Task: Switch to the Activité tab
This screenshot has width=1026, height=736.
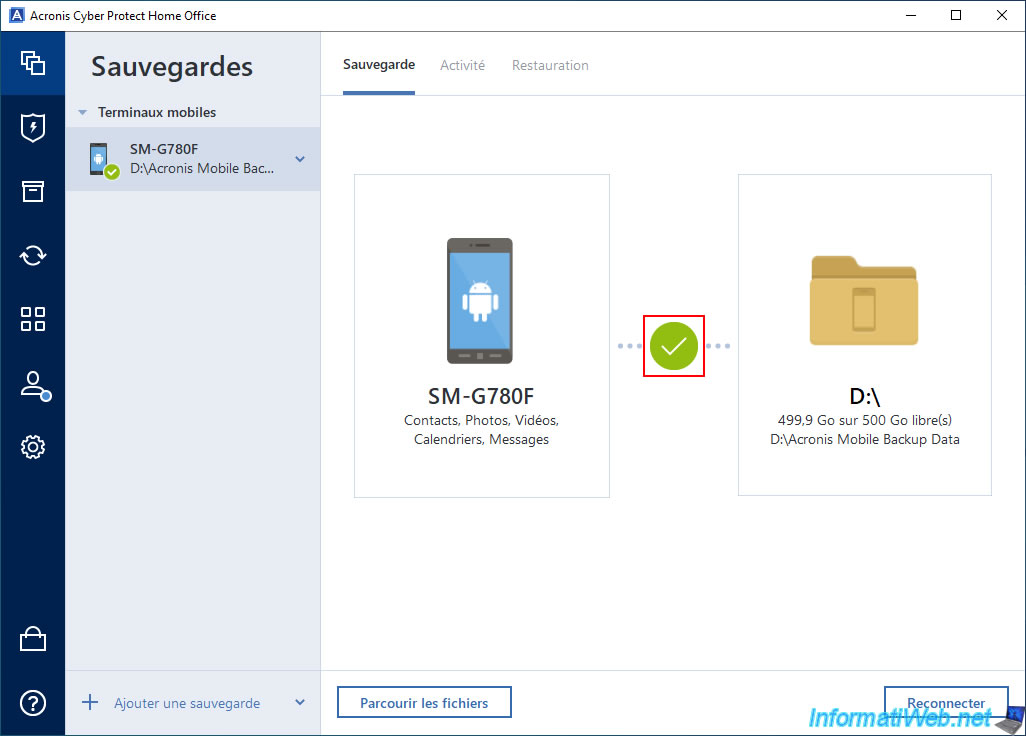Action: click(x=463, y=65)
